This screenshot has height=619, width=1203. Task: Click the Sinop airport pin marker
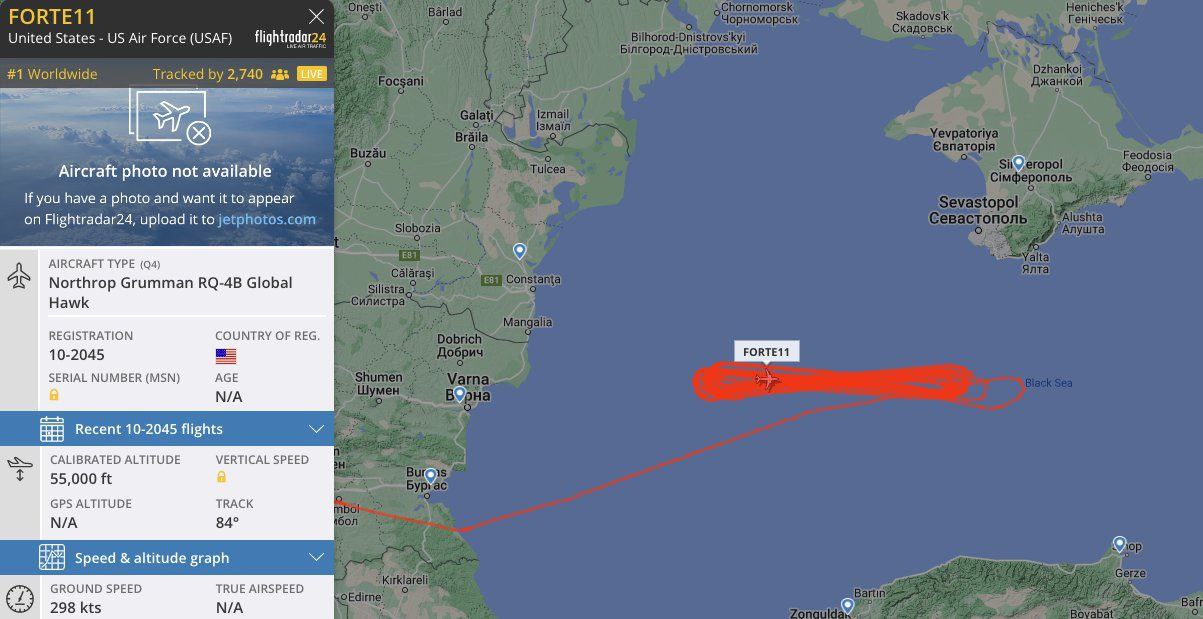pyautogui.click(x=1120, y=544)
